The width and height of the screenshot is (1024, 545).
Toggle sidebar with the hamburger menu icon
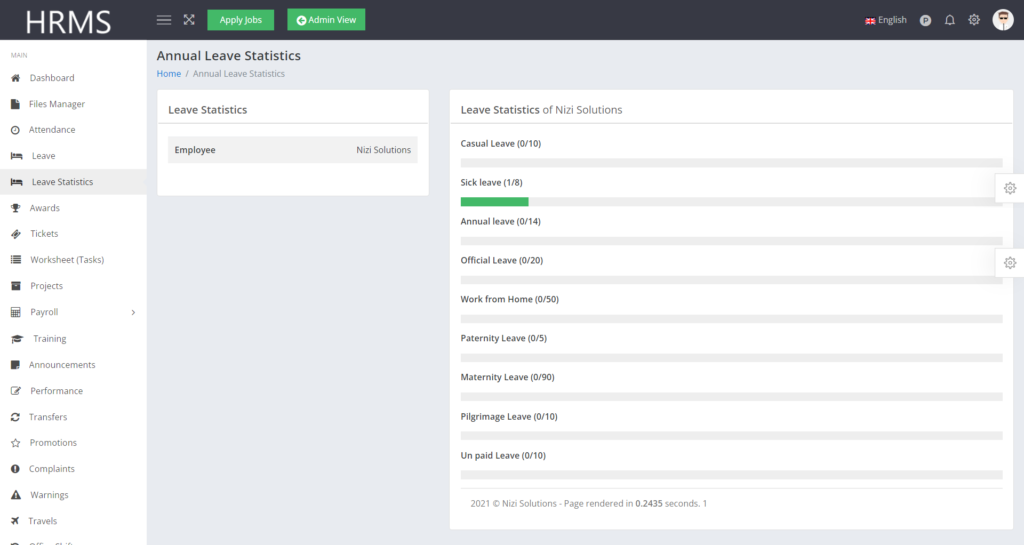tap(164, 20)
